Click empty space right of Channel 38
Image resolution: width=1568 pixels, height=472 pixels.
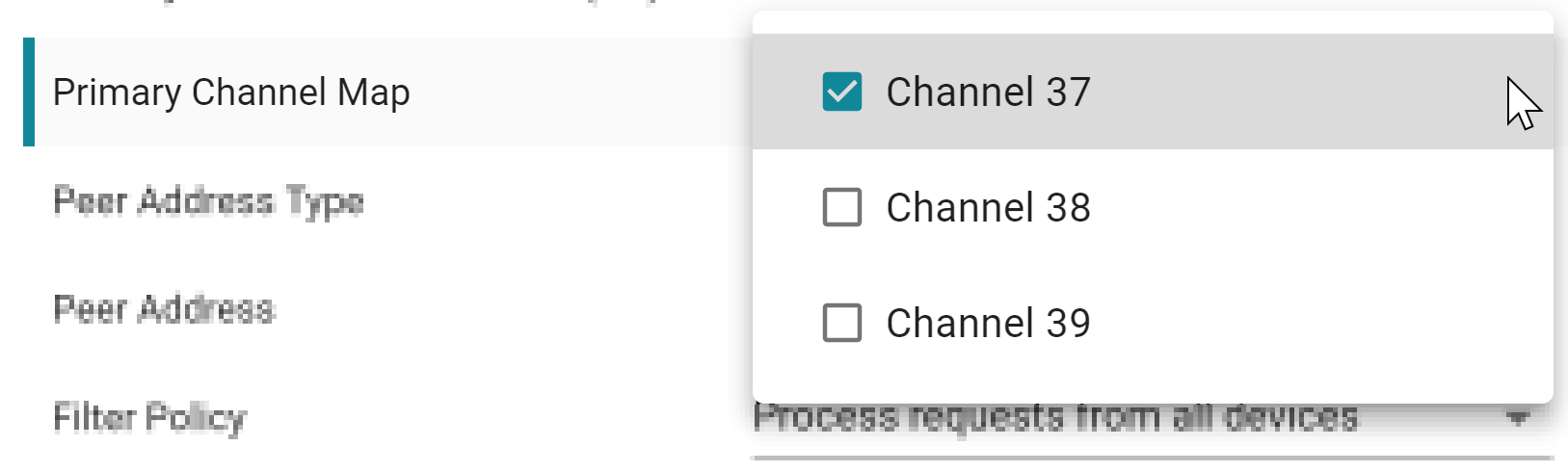(x=1320, y=208)
